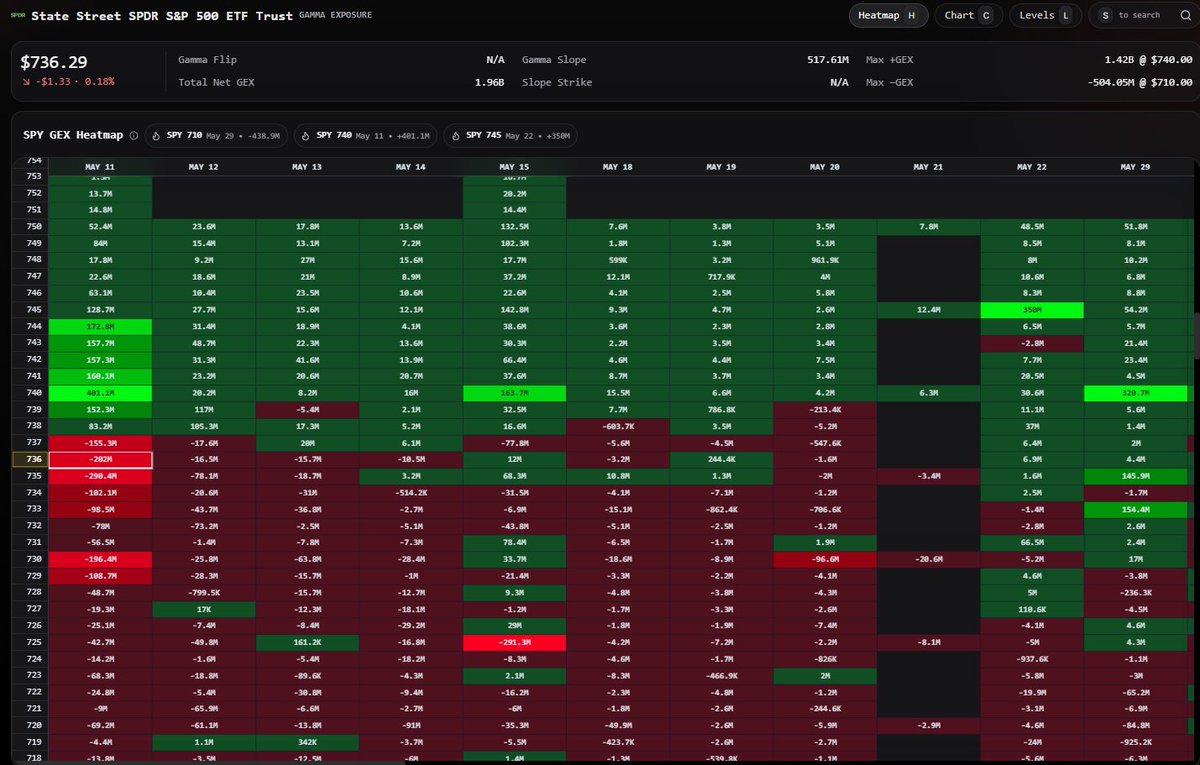Image resolution: width=1200 pixels, height=765 pixels.
Task: Click the flame icon in the SPY 740 chip
Action: tap(306, 135)
